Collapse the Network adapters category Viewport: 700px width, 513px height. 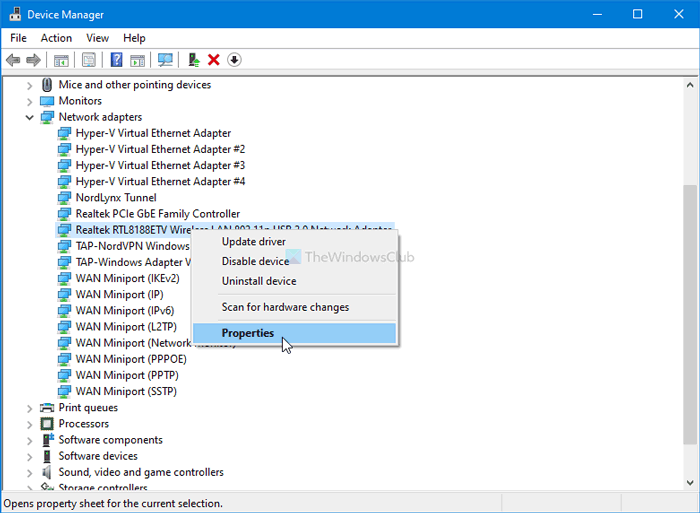click(29, 117)
